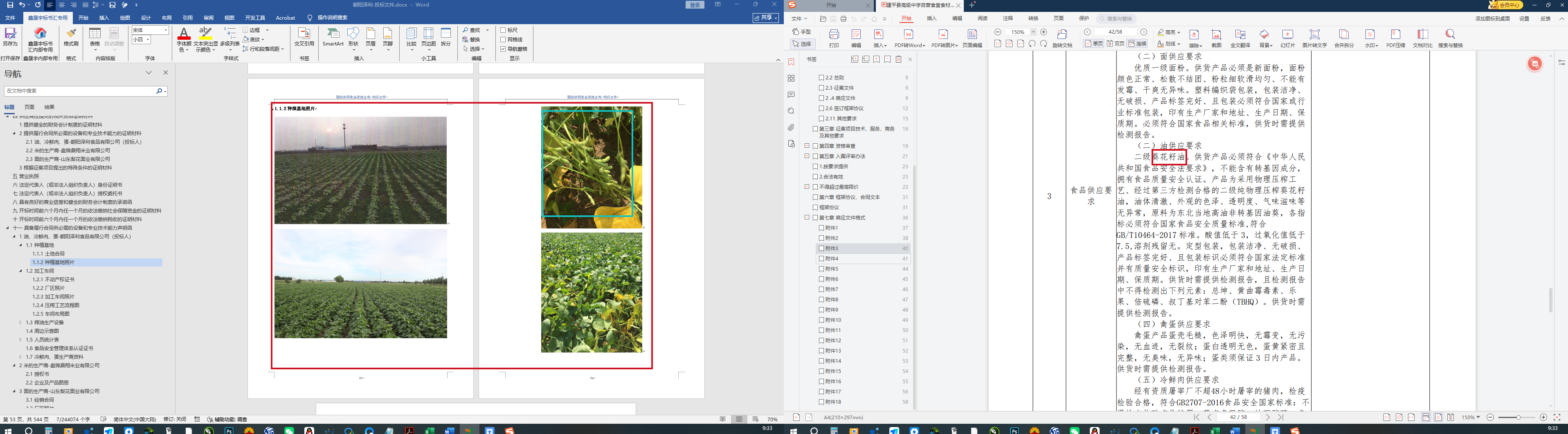Click the 比较 compare documents icon
The image size is (1568, 434).
click(412, 34)
